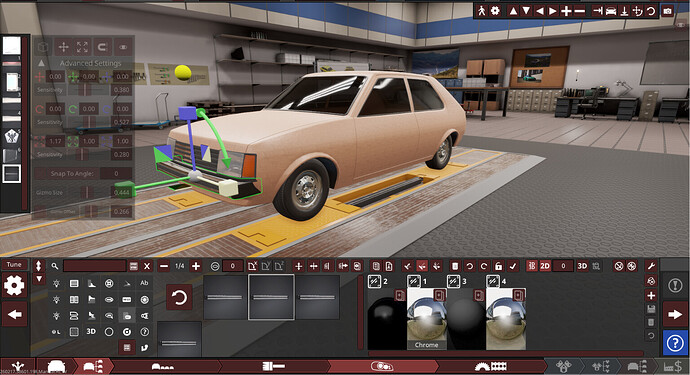Viewport: 690px width, 375px height.
Task: Open the settings gear button
Action: pyautogui.click(x=14, y=286)
